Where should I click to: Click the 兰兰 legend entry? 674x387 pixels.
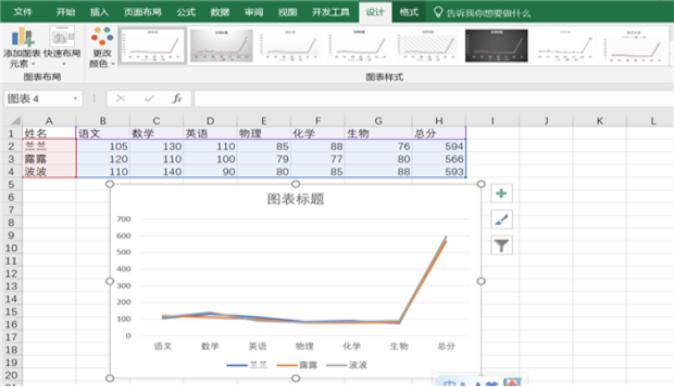coord(247,365)
